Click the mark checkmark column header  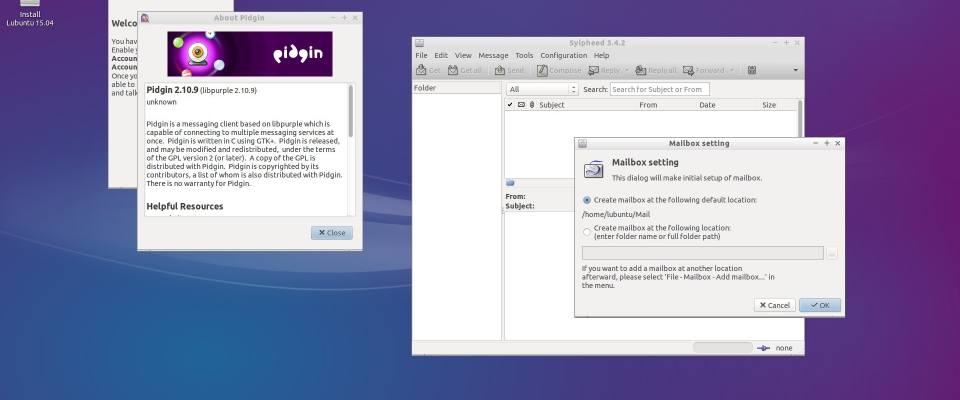(x=510, y=105)
